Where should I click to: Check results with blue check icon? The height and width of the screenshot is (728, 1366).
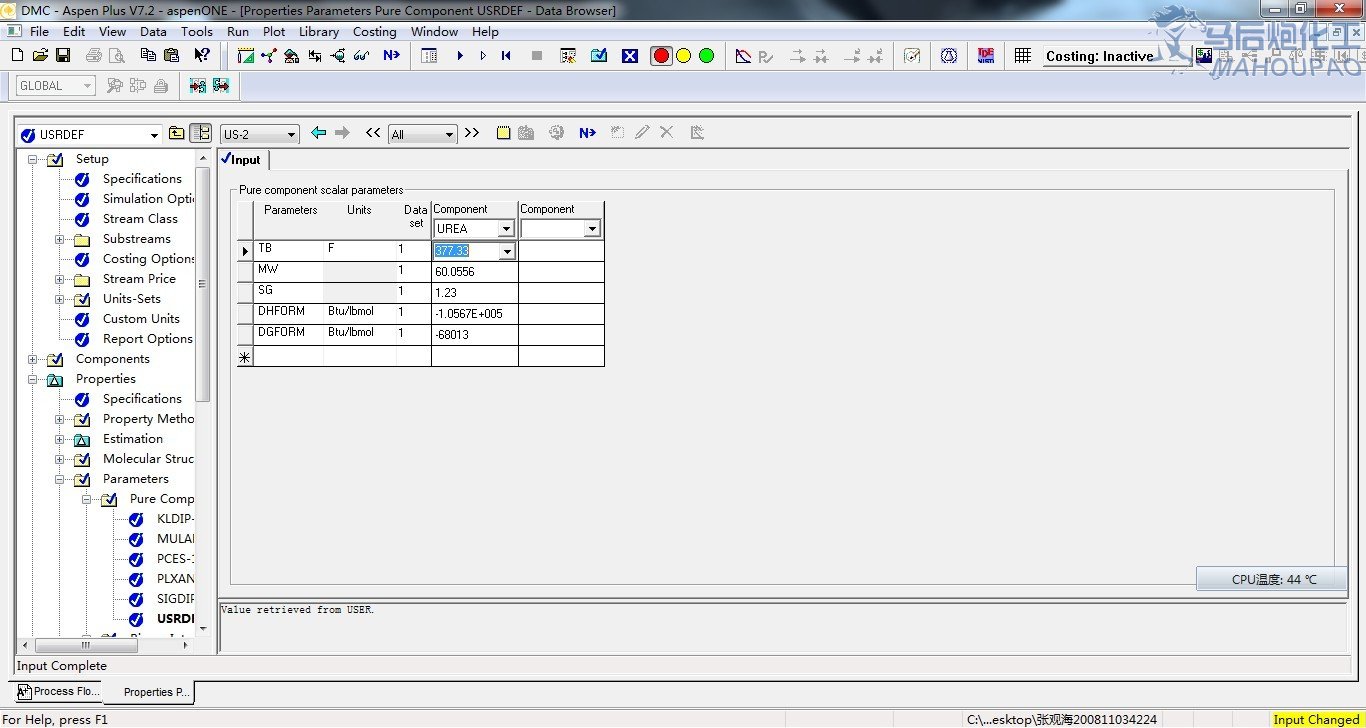(x=598, y=56)
